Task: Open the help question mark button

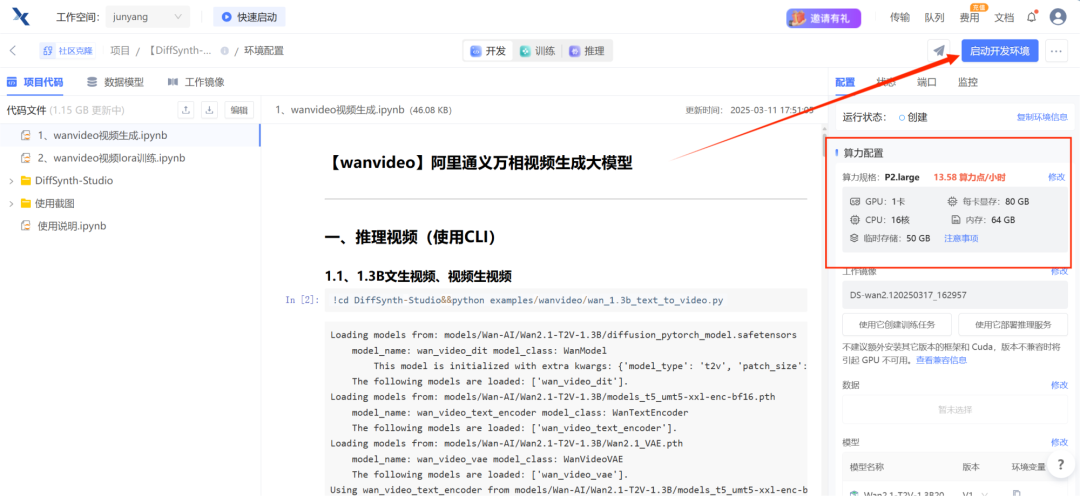Action: [1061, 464]
